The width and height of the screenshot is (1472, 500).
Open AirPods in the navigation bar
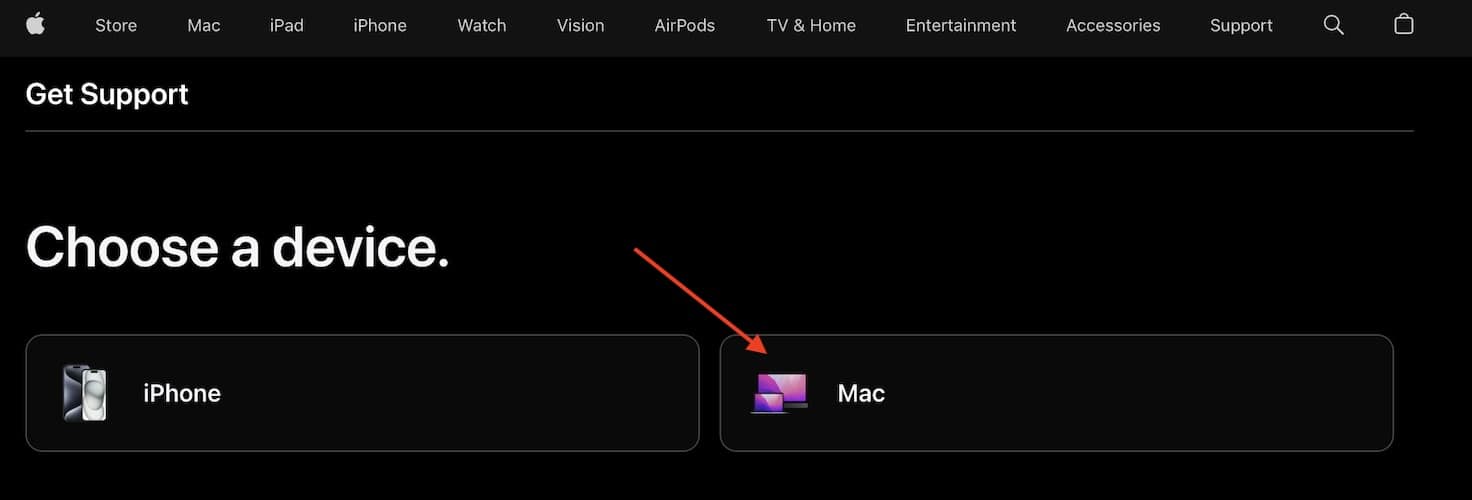pyautogui.click(x=685, y=26)
